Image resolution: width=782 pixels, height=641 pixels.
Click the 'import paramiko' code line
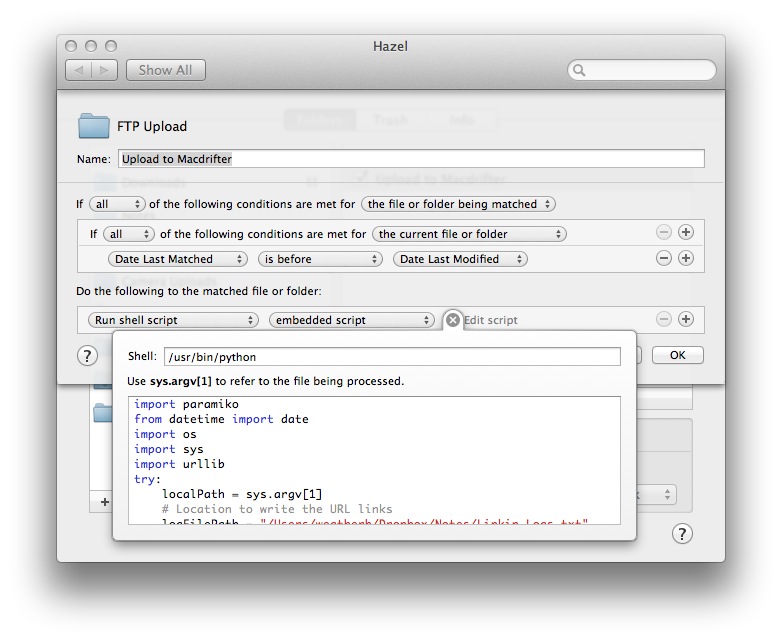[x=187, y=404]
